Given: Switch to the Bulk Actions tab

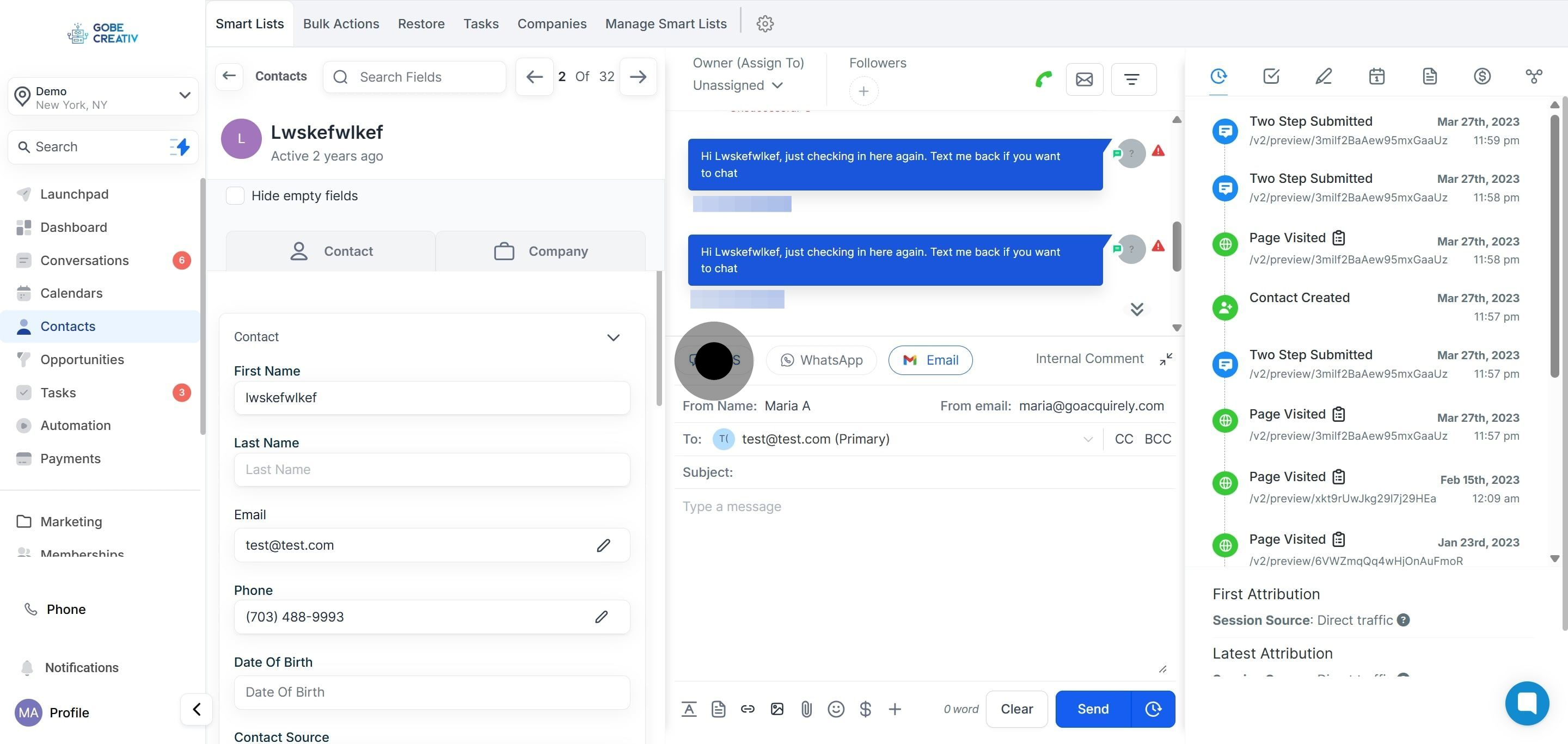Looking at the screenshot, I should (x=341, y=24).
